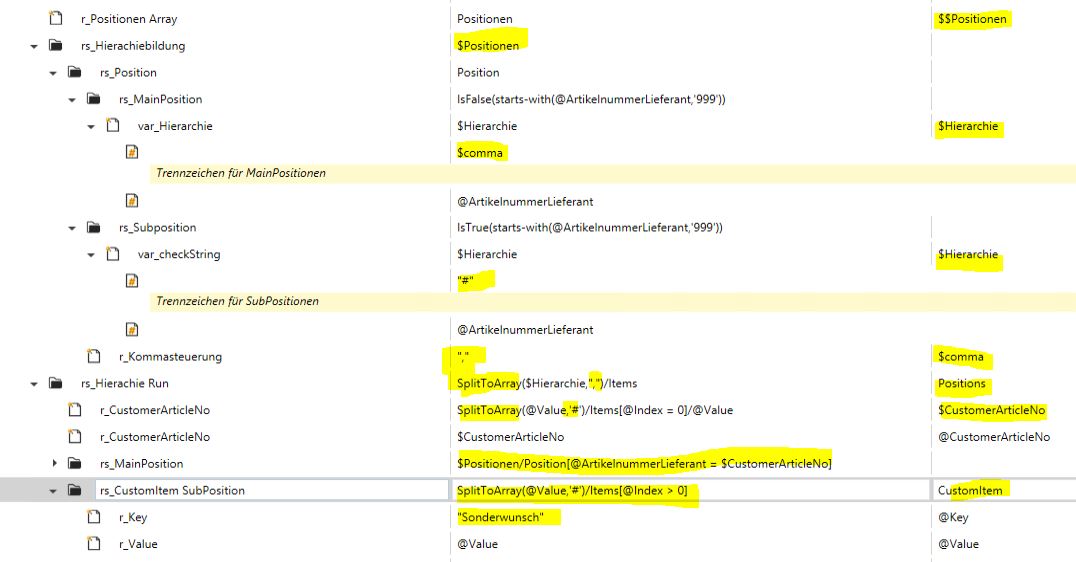
Task: Click the IsTrue(starts-with(...)) condition cell
Action: click(589, 227)
